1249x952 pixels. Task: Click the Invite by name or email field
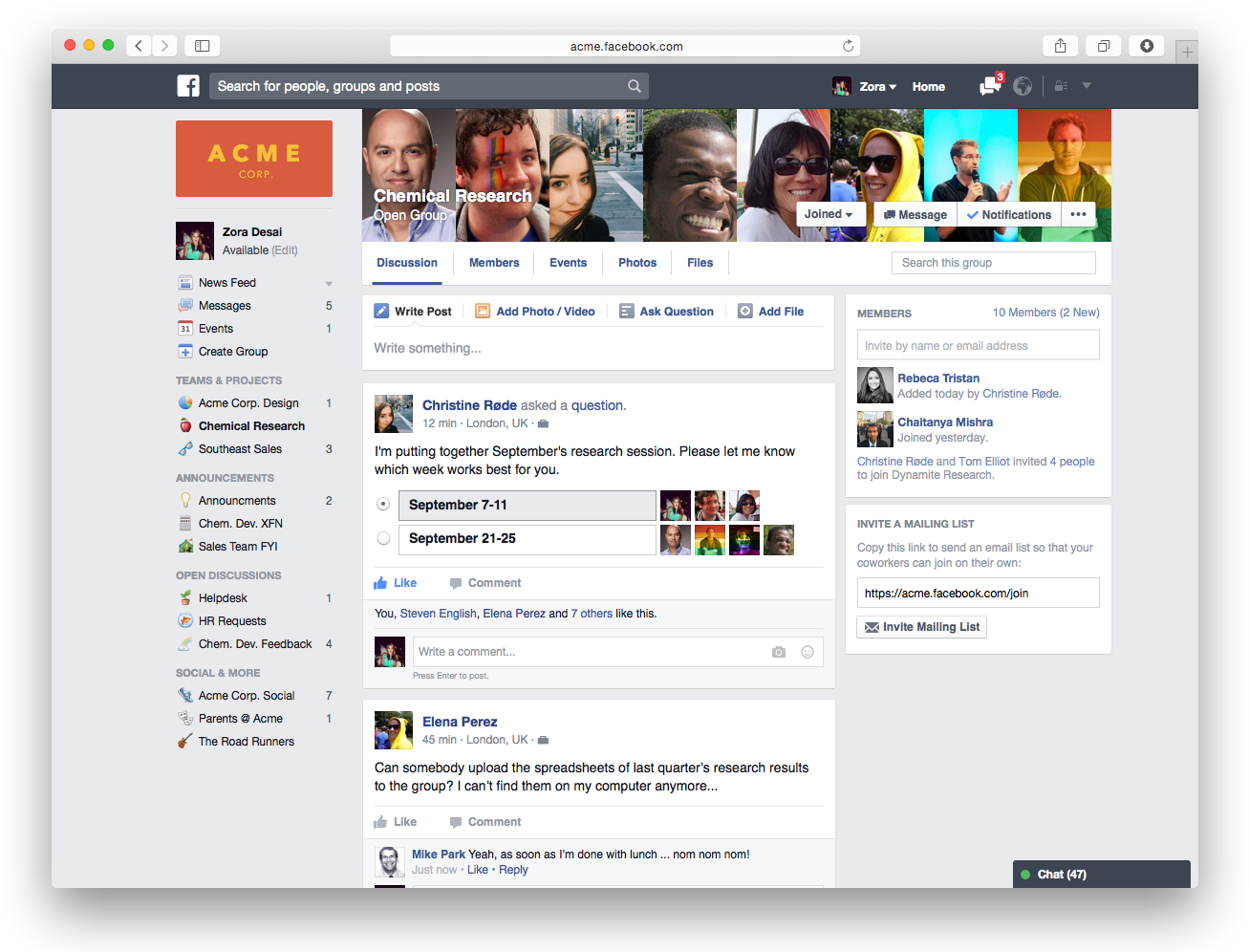pos(979,345)
